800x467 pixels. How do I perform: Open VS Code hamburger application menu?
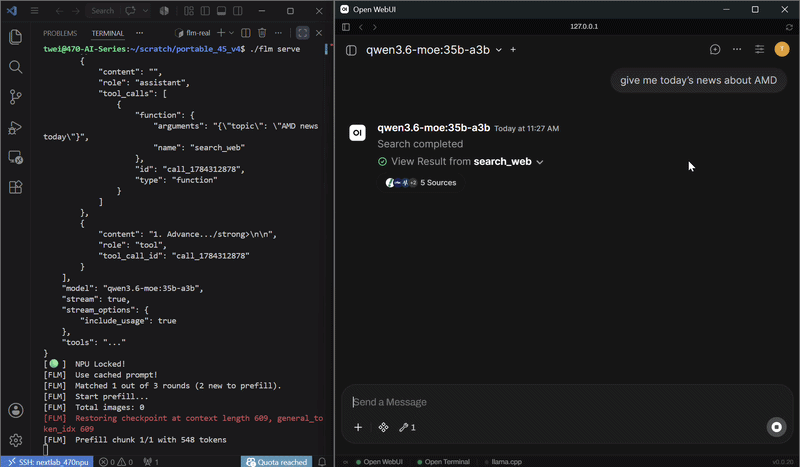pyautogui.click(x=34, y=11)
